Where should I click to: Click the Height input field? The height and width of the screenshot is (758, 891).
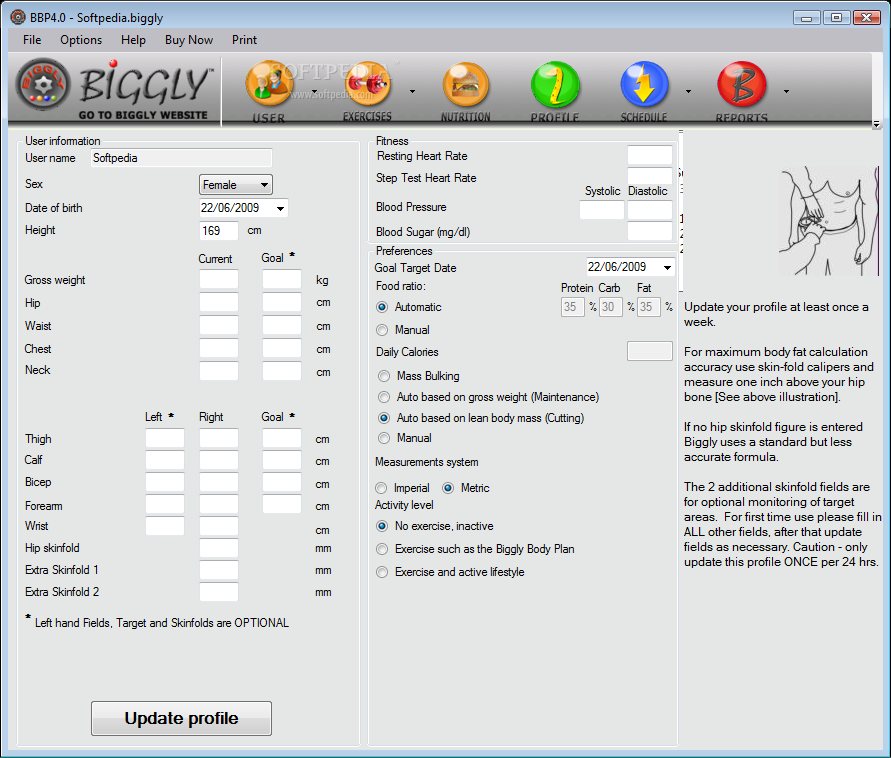pyautogui.click(x=219, y=231)
